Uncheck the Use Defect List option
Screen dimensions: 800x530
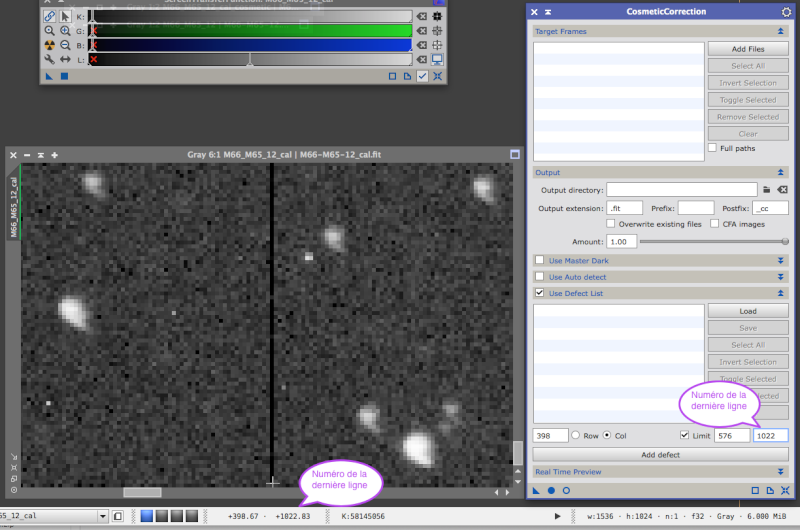click(x=539, y=293)
